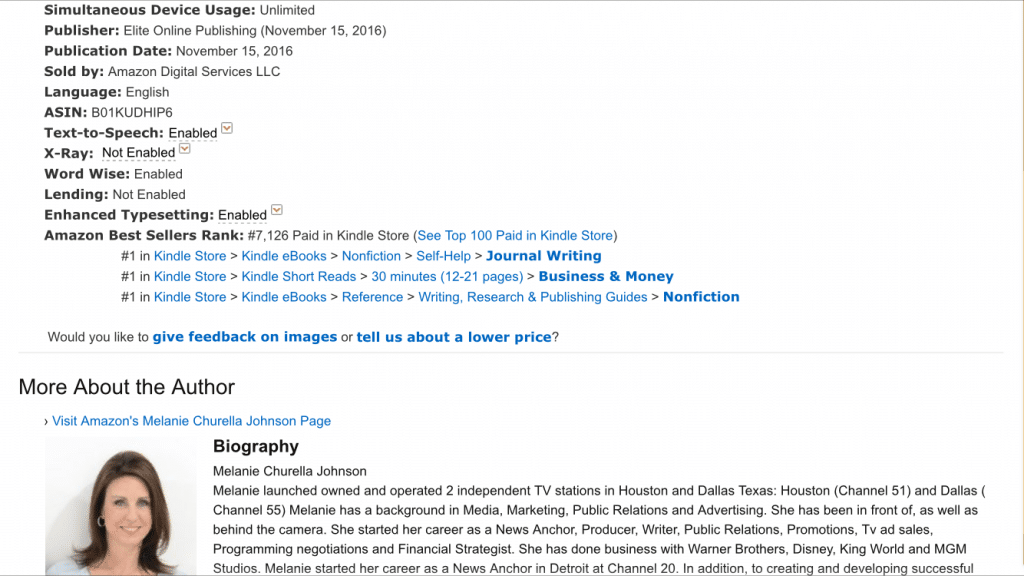Expand the Text-to-Speech info dropdown icon
Image resolution: width=1024 pixels, height=576 pixels.
(227, 128)
